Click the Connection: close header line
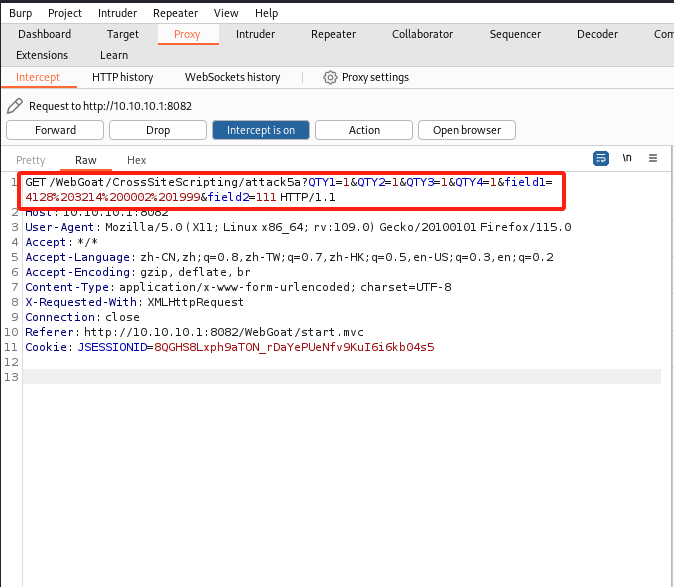 point(82,317)
